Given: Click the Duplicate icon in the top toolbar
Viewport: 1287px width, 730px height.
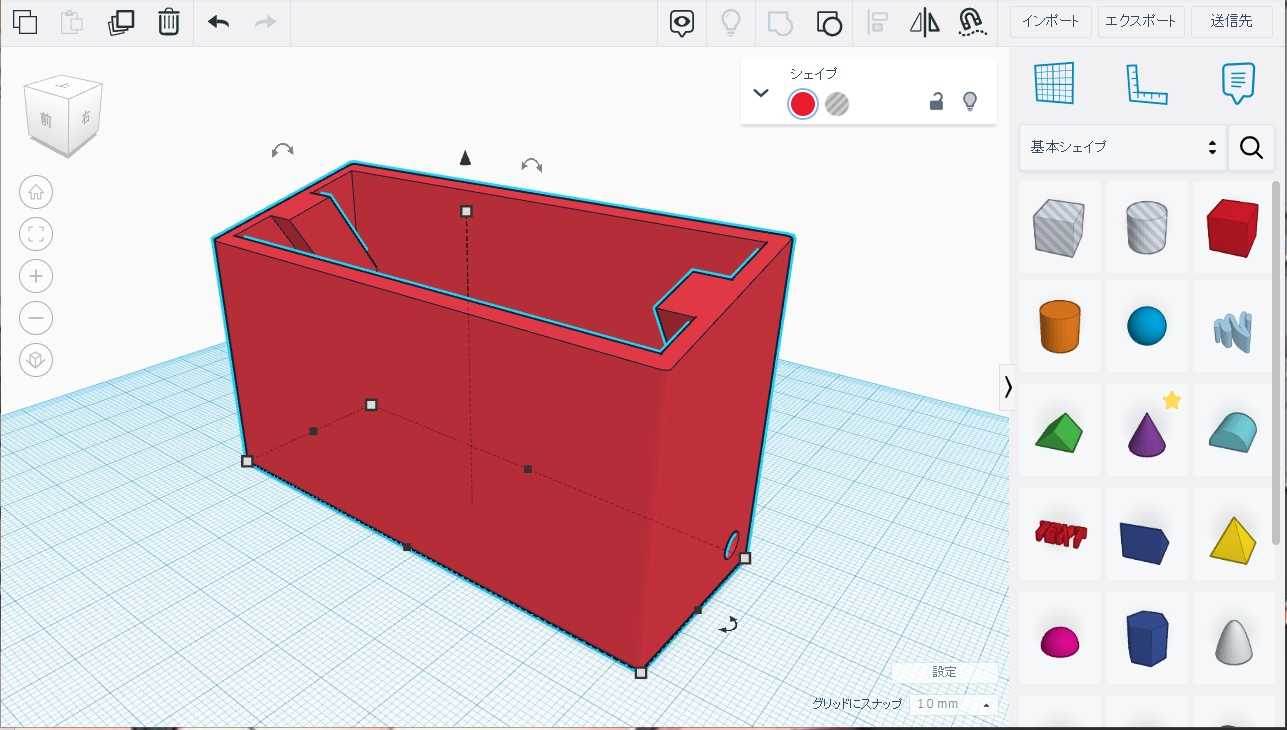Looking at the screenshot, I should pos(121,22).
